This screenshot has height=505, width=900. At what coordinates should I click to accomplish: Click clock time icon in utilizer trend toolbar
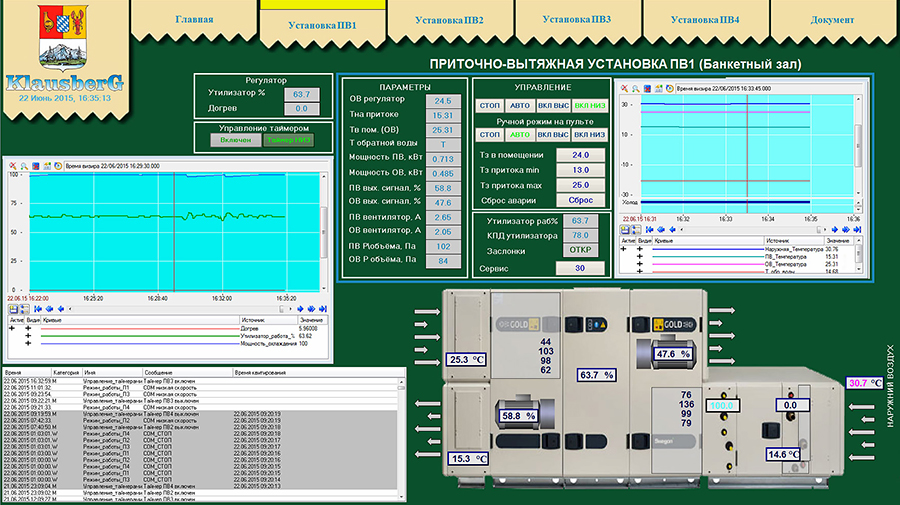click(x=58, y=166)
